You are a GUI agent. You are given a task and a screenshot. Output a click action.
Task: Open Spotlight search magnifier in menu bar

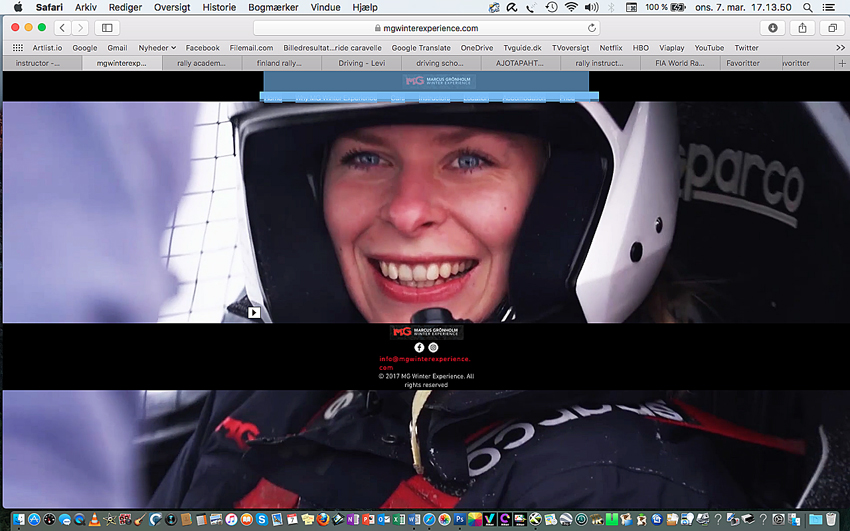pos(807,7)
